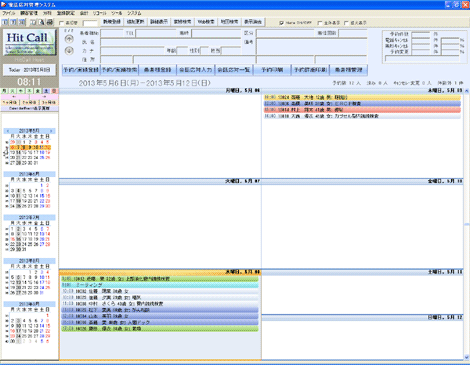
Task: Click the 患者様登録 blue button
Action: coord(157,70)
